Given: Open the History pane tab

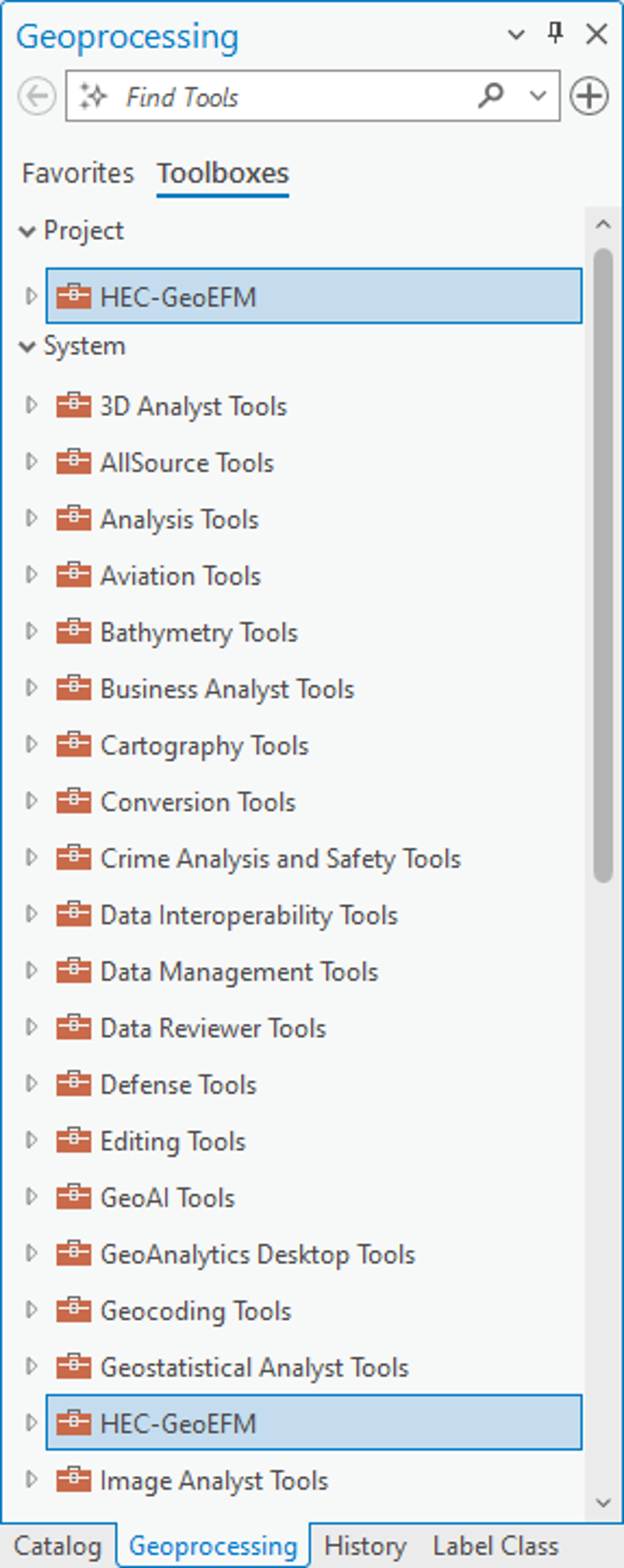Looking at the screenshot, I should pos(365,1546).
